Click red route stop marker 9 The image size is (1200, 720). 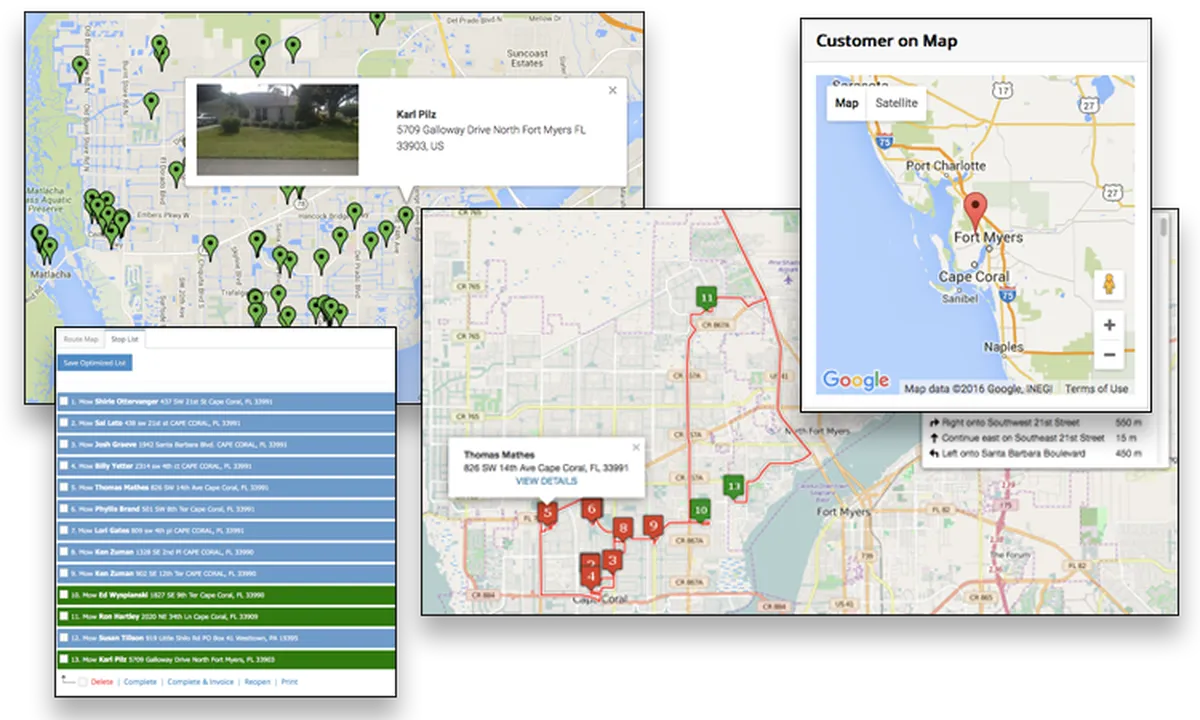click(x=652, y=526)
